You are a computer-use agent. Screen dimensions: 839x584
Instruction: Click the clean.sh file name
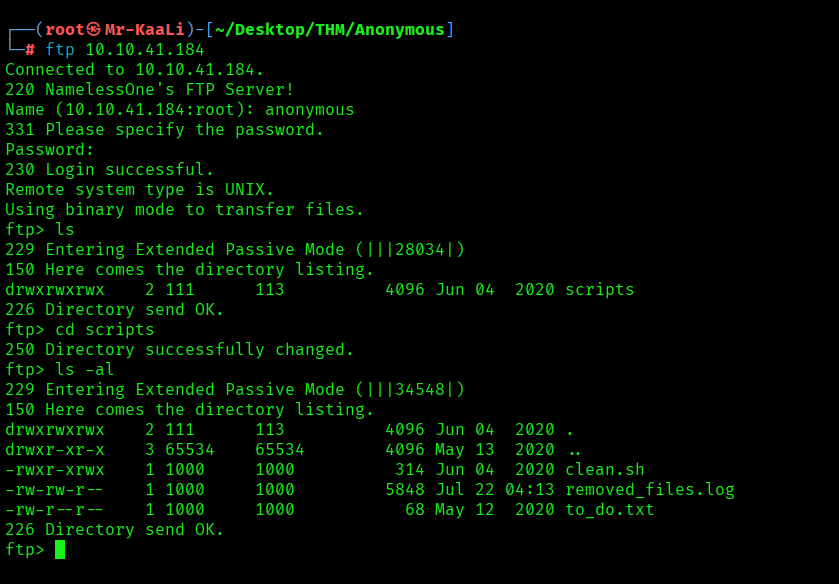pos(604,469)
